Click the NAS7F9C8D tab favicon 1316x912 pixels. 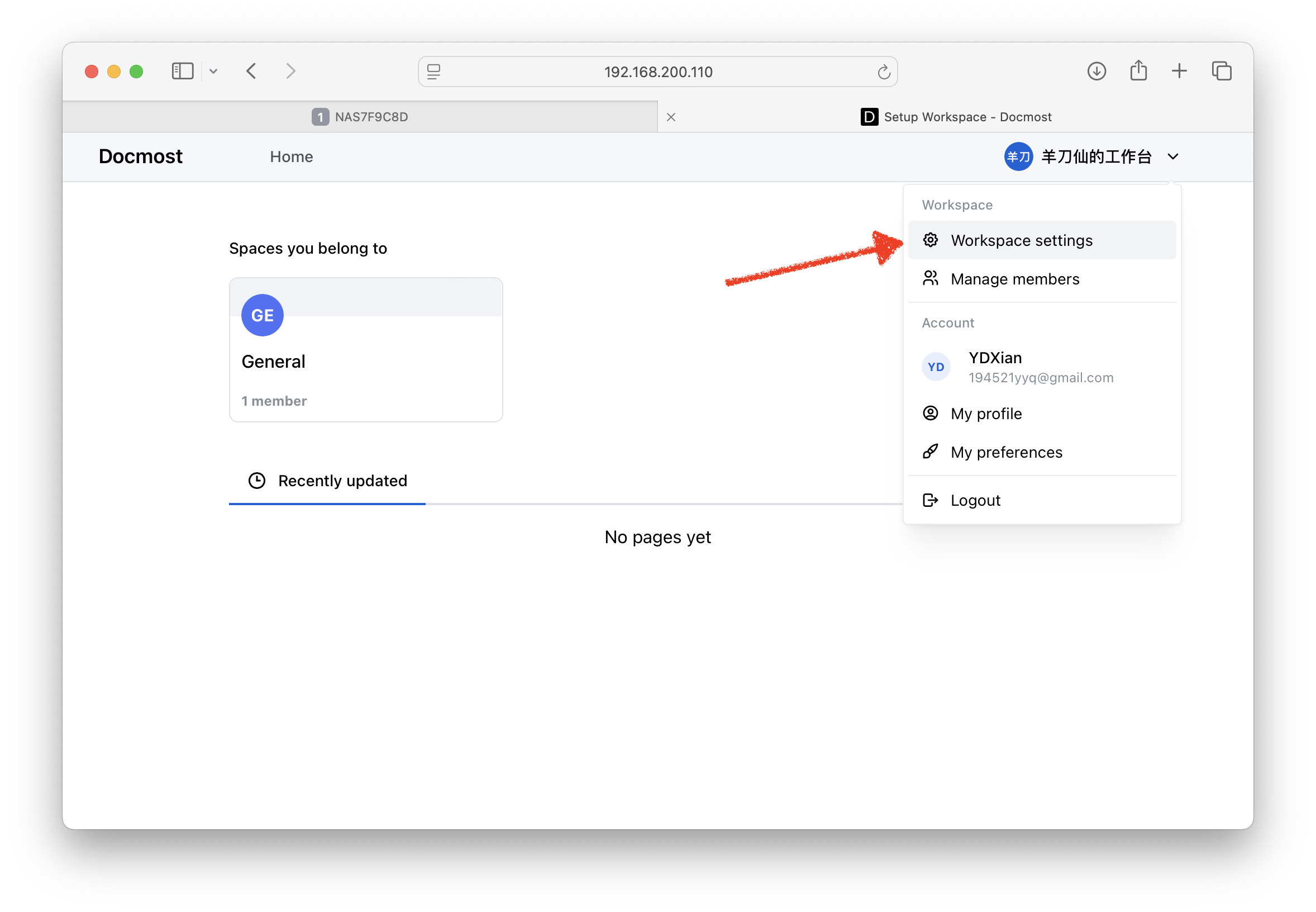(x=321, y=117)
